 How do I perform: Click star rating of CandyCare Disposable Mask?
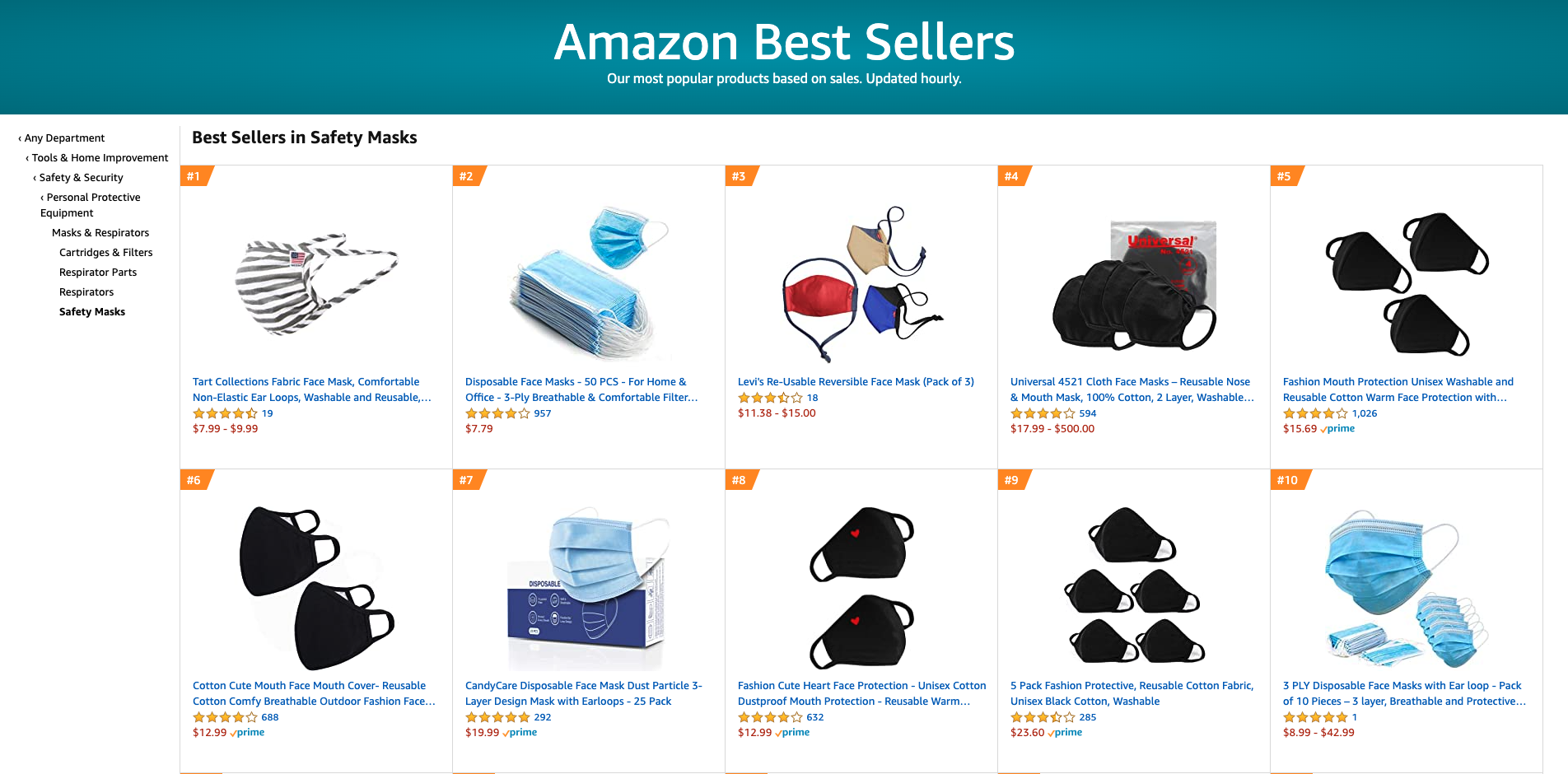[497, 717]
